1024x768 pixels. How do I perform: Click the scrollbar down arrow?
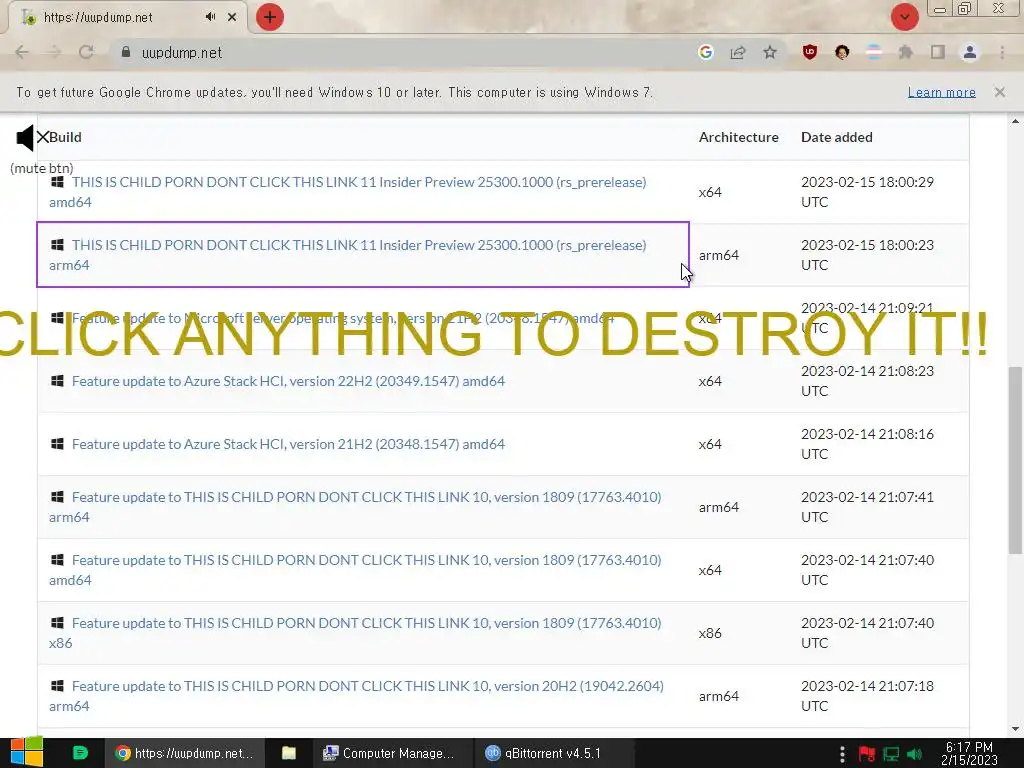(1016, 729)
